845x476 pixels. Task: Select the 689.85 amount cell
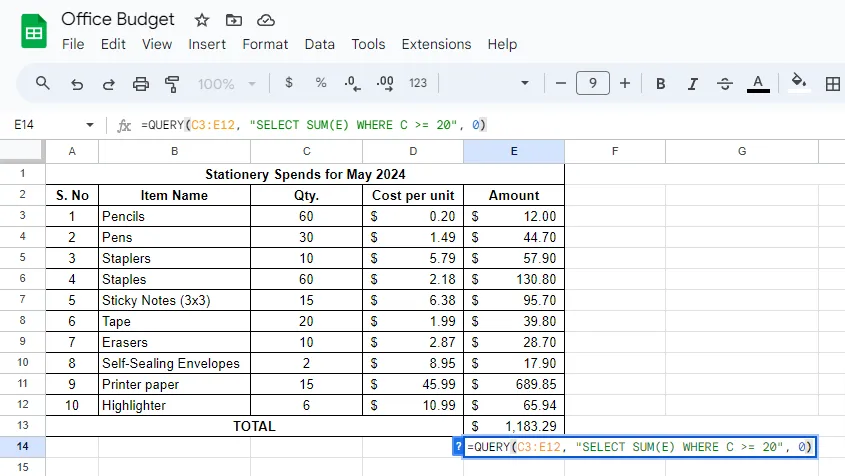514,384
